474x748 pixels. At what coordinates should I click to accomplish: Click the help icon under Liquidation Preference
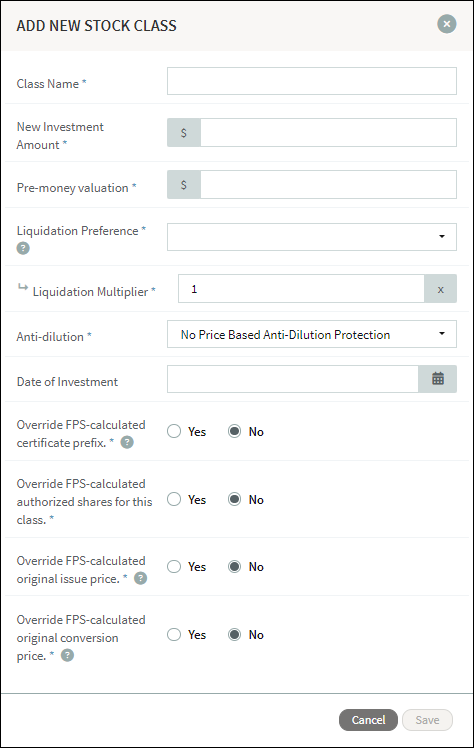click(x=23, y=248)
